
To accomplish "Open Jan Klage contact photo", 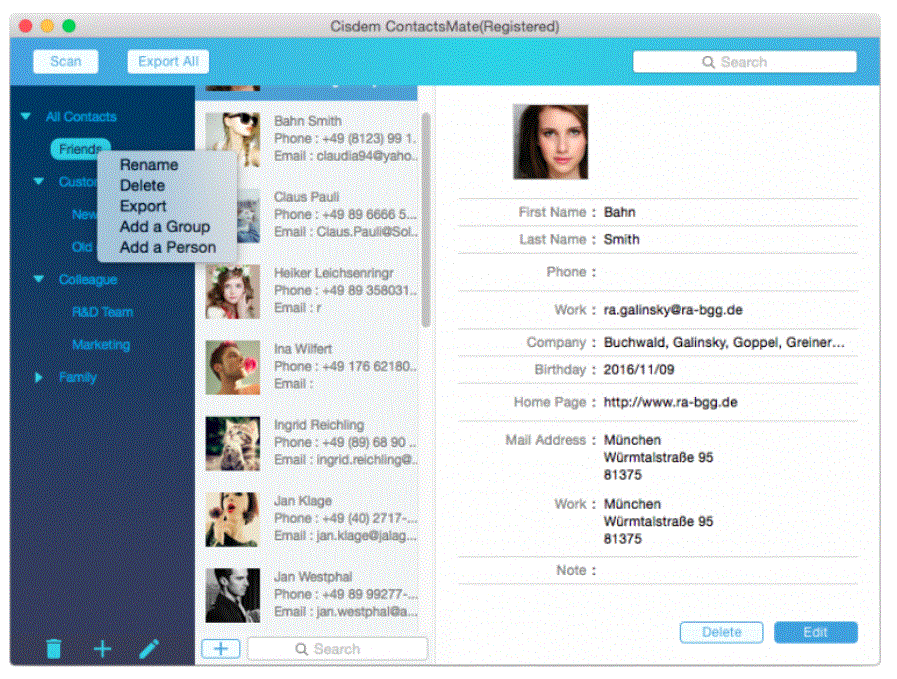I will 233,519.
